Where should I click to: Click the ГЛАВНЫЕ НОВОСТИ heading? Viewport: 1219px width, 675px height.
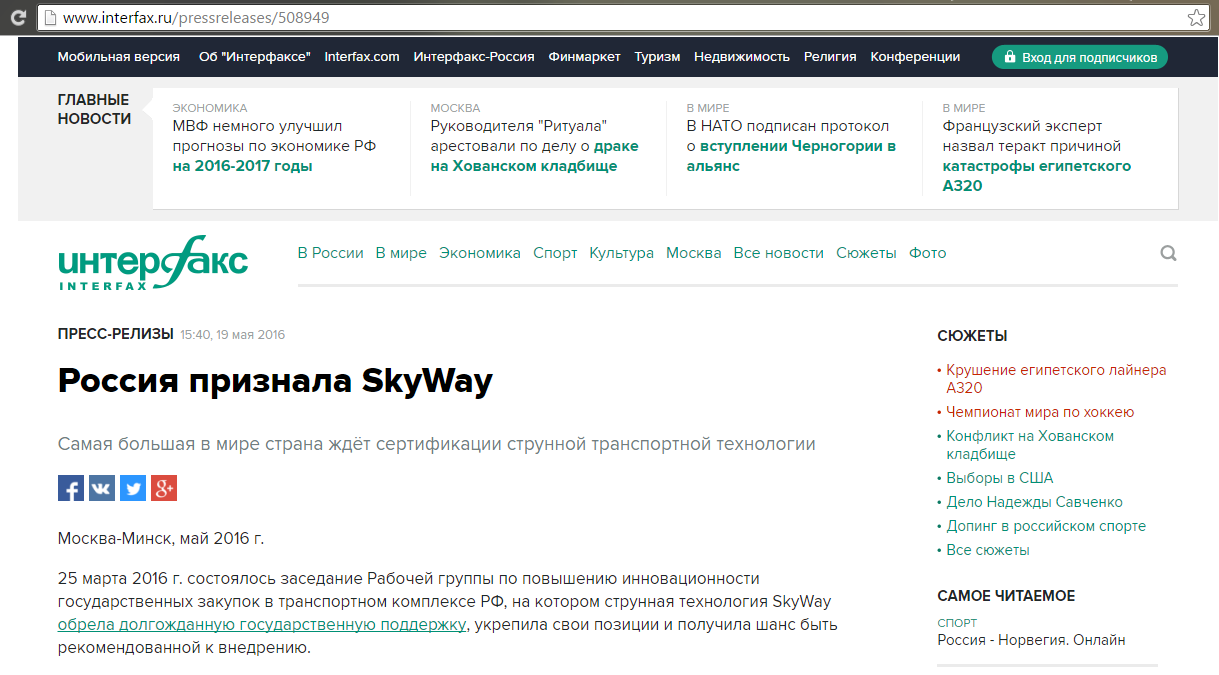(x=94, y=109)
